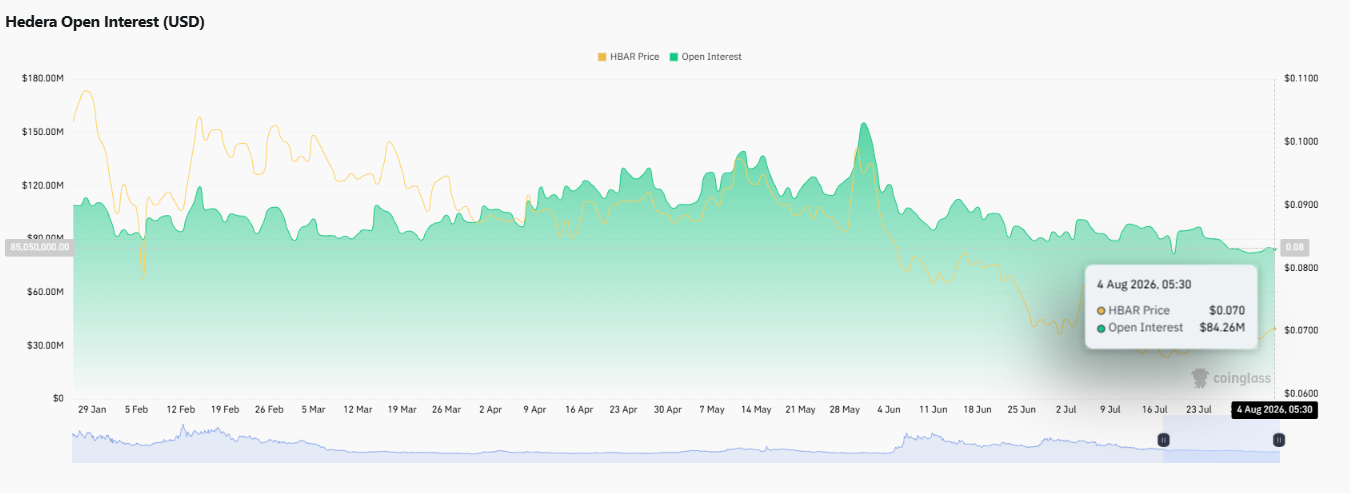The image size is (1350, 493).
Task: Click the 26 Feb date label
Action: click(268, 410)
